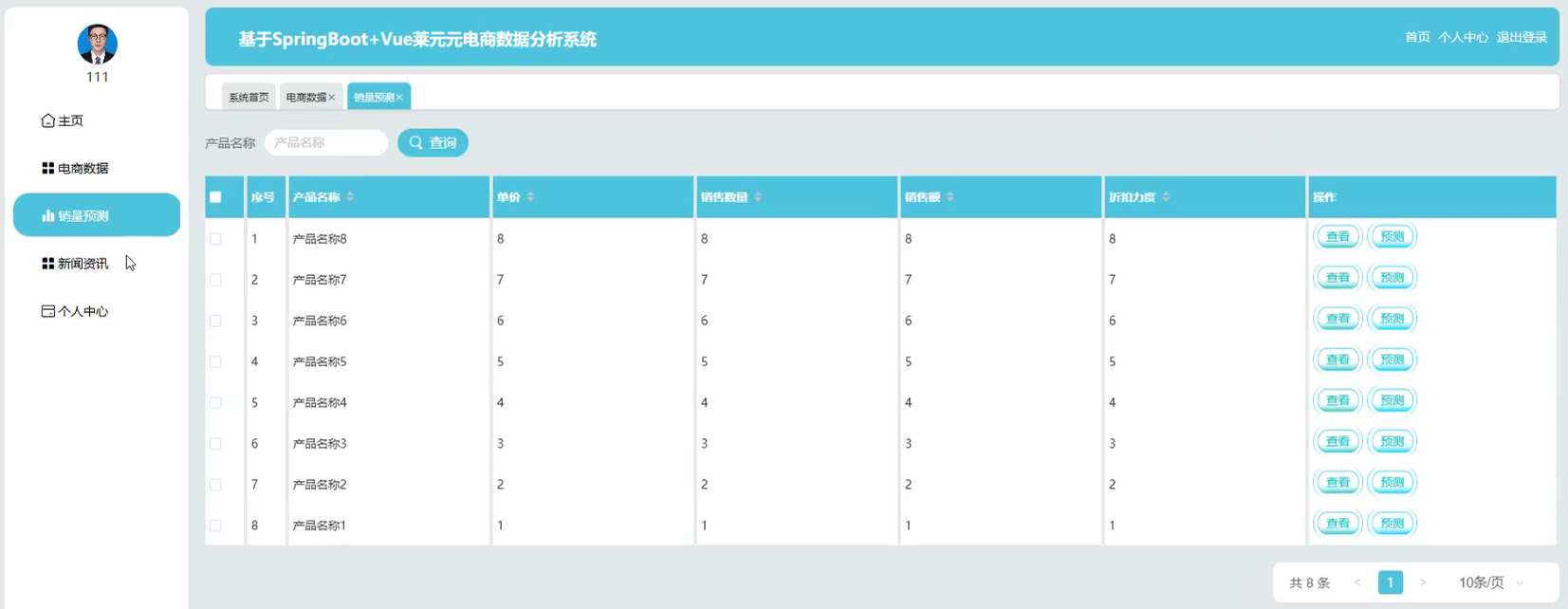Check the row checkbox for 产品名称2
This screenshot has height=609, width=1568.
coord(215,484)
